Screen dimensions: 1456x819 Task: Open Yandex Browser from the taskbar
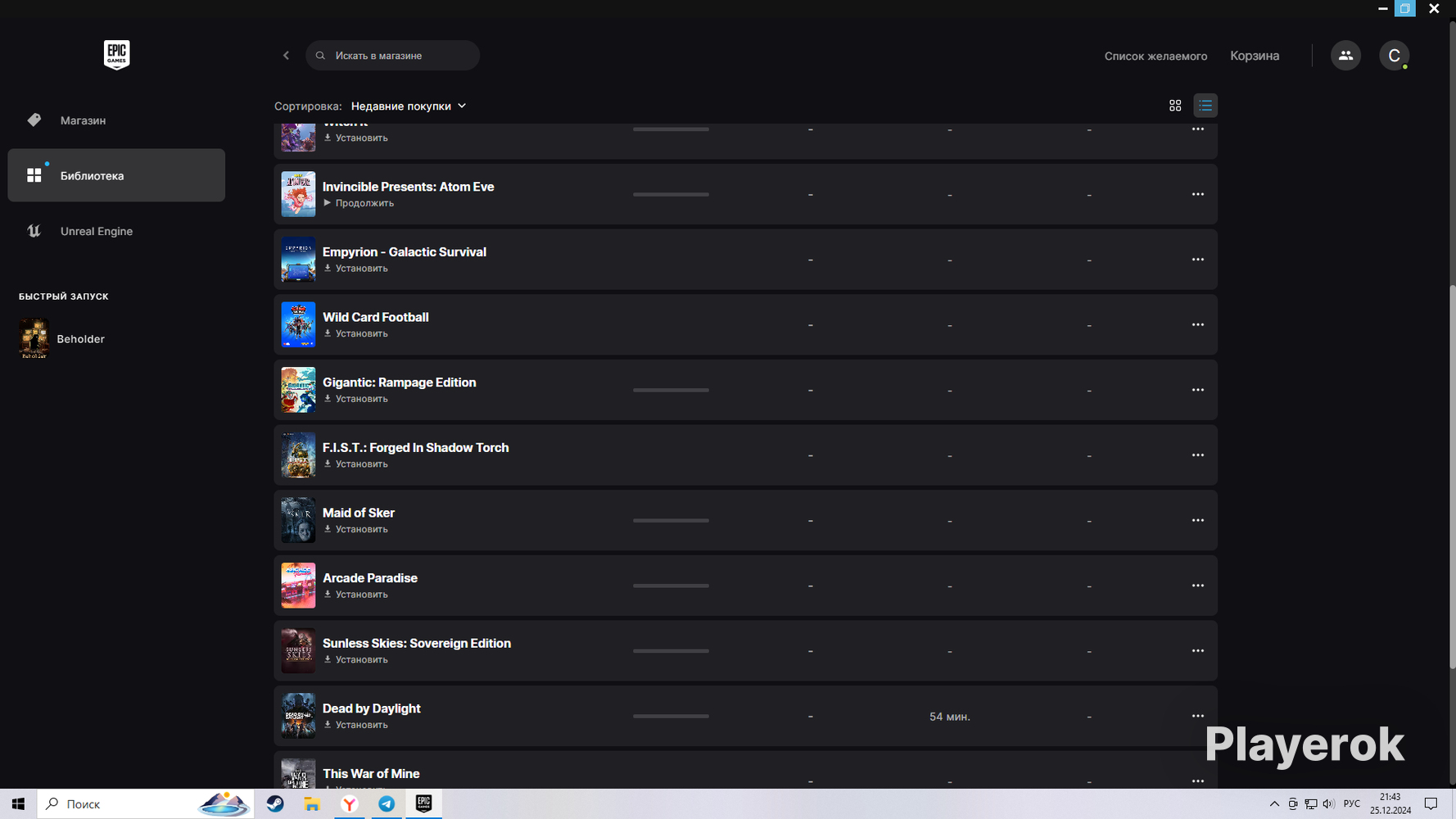point(349,804)
